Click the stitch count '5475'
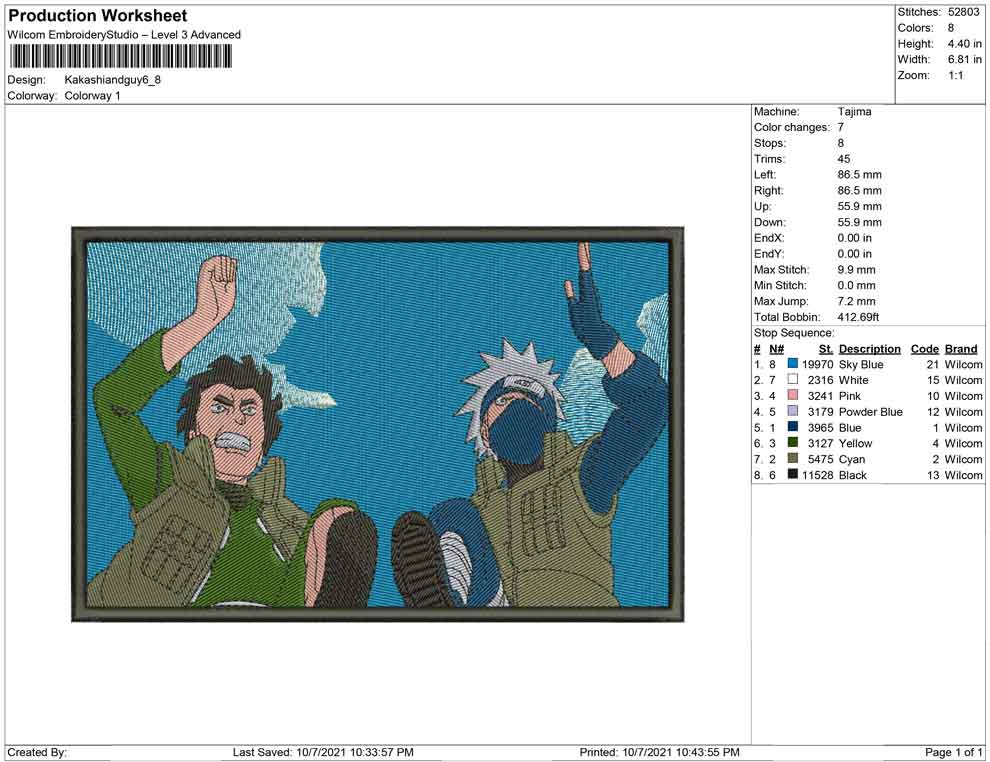The width and height of the screenshot is (990, 762). click(x=820, y=459)
